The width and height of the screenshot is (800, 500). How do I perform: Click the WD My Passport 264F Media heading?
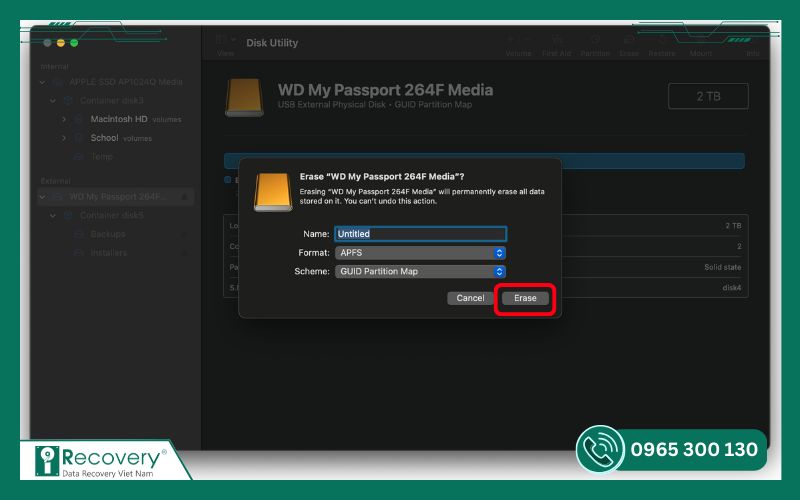pos(385,90)
